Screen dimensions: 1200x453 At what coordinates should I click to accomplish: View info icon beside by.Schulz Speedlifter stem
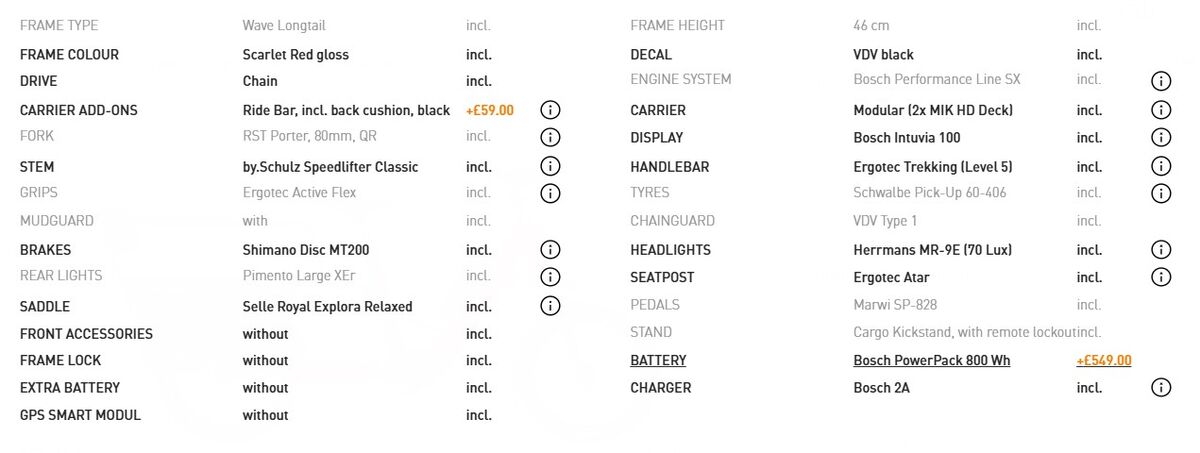(550, 166)
